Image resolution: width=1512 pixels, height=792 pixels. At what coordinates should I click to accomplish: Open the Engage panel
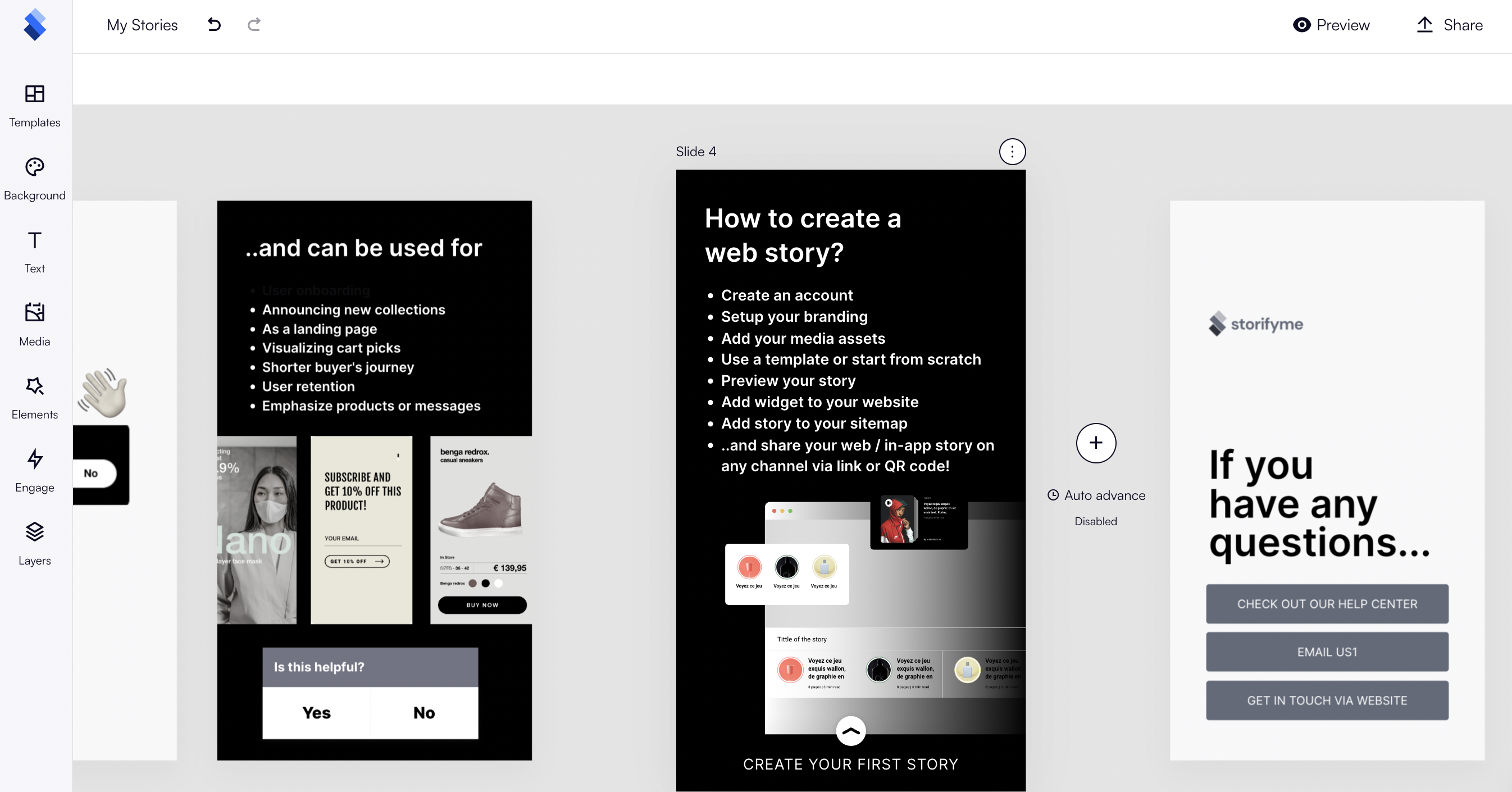point(34,470)
